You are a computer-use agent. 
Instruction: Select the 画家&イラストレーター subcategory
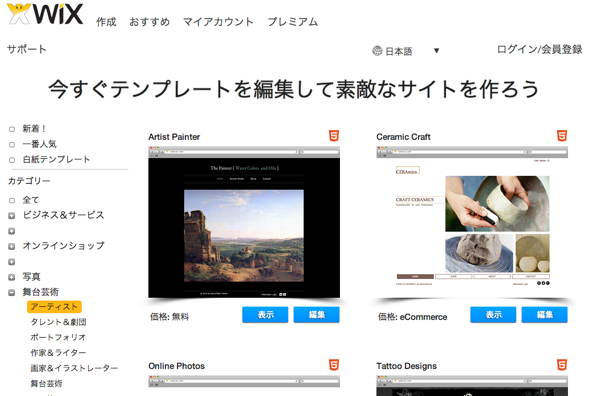[74, 368]
